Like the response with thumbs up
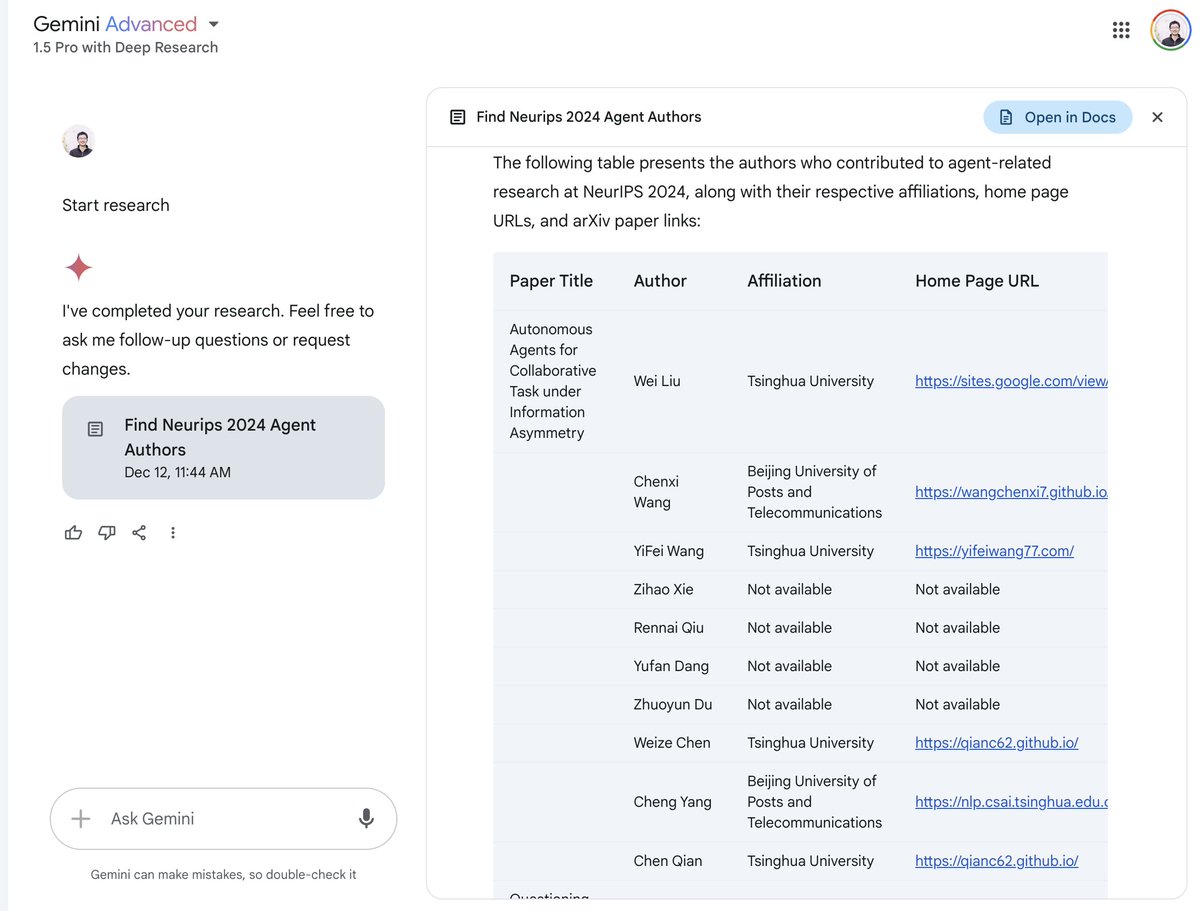 point(73,533)
